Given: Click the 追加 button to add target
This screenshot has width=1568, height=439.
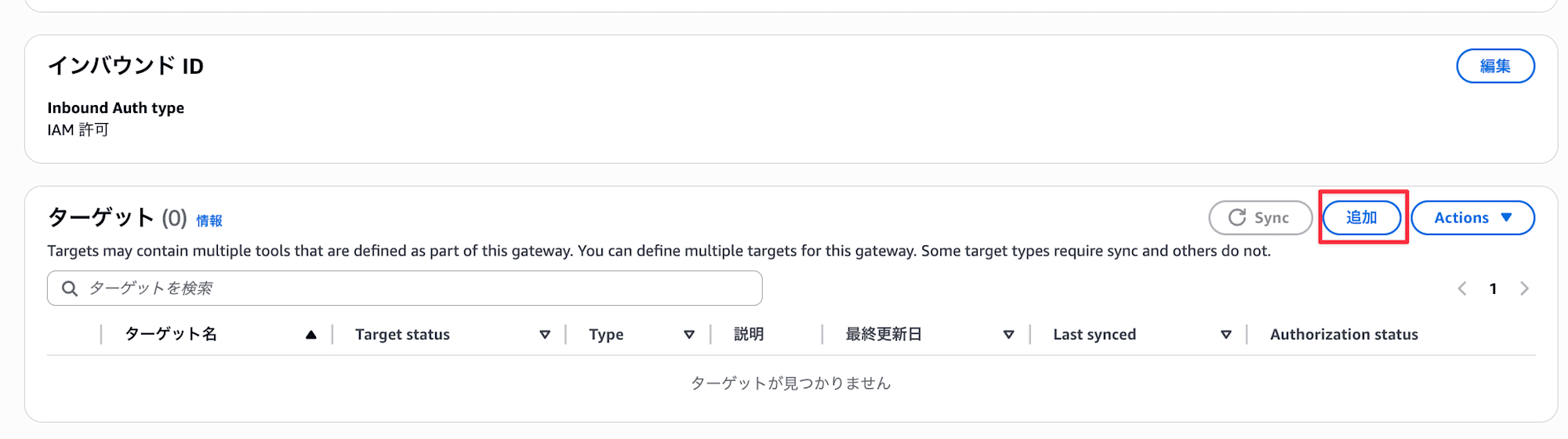Looking at the screenshot, I should pyautogui.click(x=1362, y=218).
